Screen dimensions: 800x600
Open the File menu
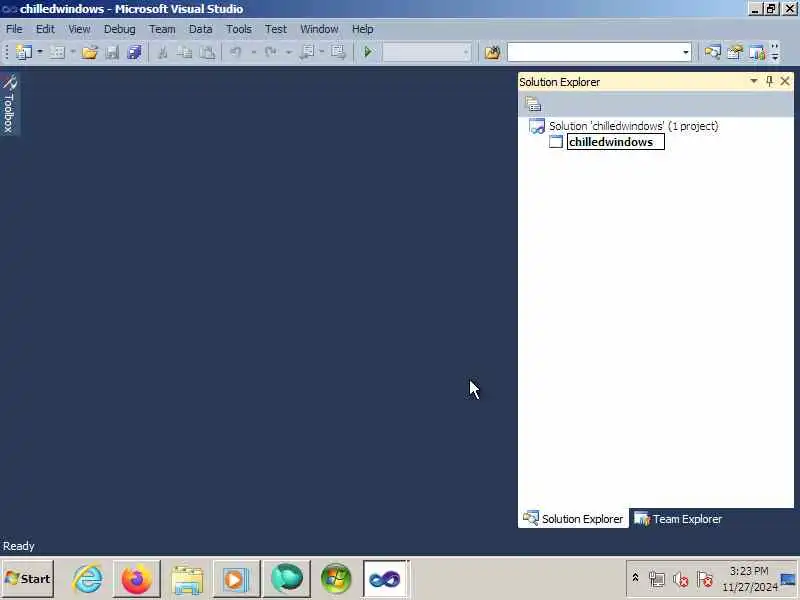[x=14, y=29]
